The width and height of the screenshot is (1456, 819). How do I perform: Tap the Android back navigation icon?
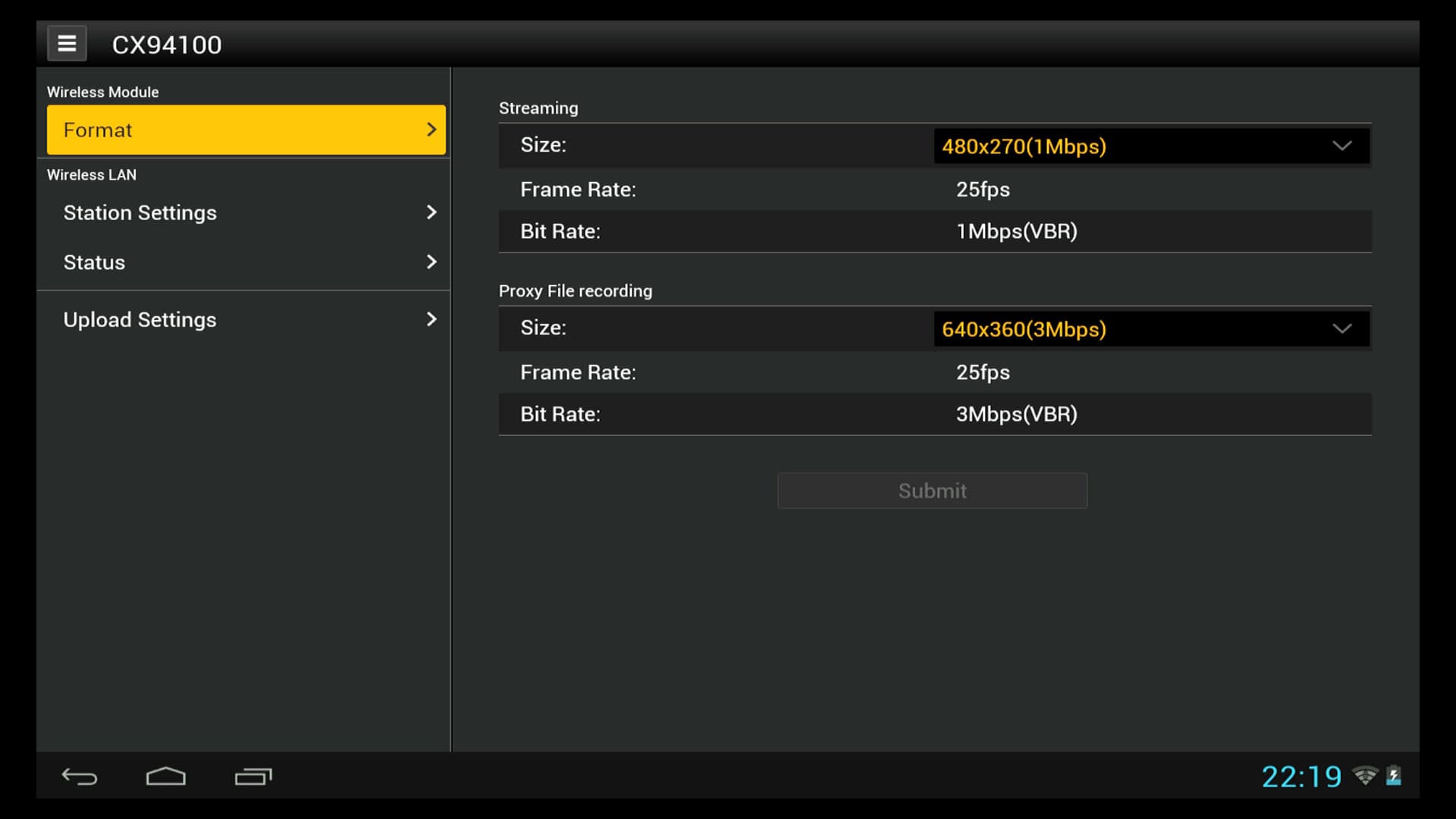pyautogui.click(x=80, y=777)
